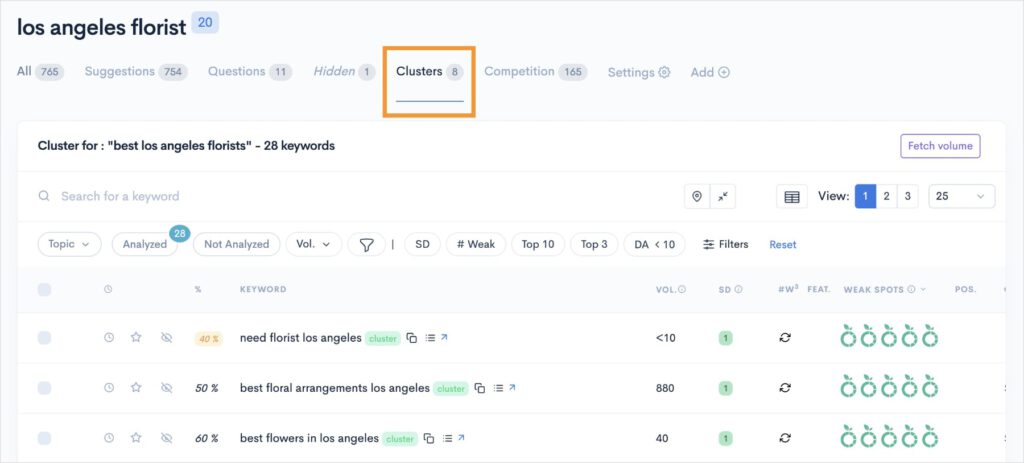Click the search magnifier icon

44,196
